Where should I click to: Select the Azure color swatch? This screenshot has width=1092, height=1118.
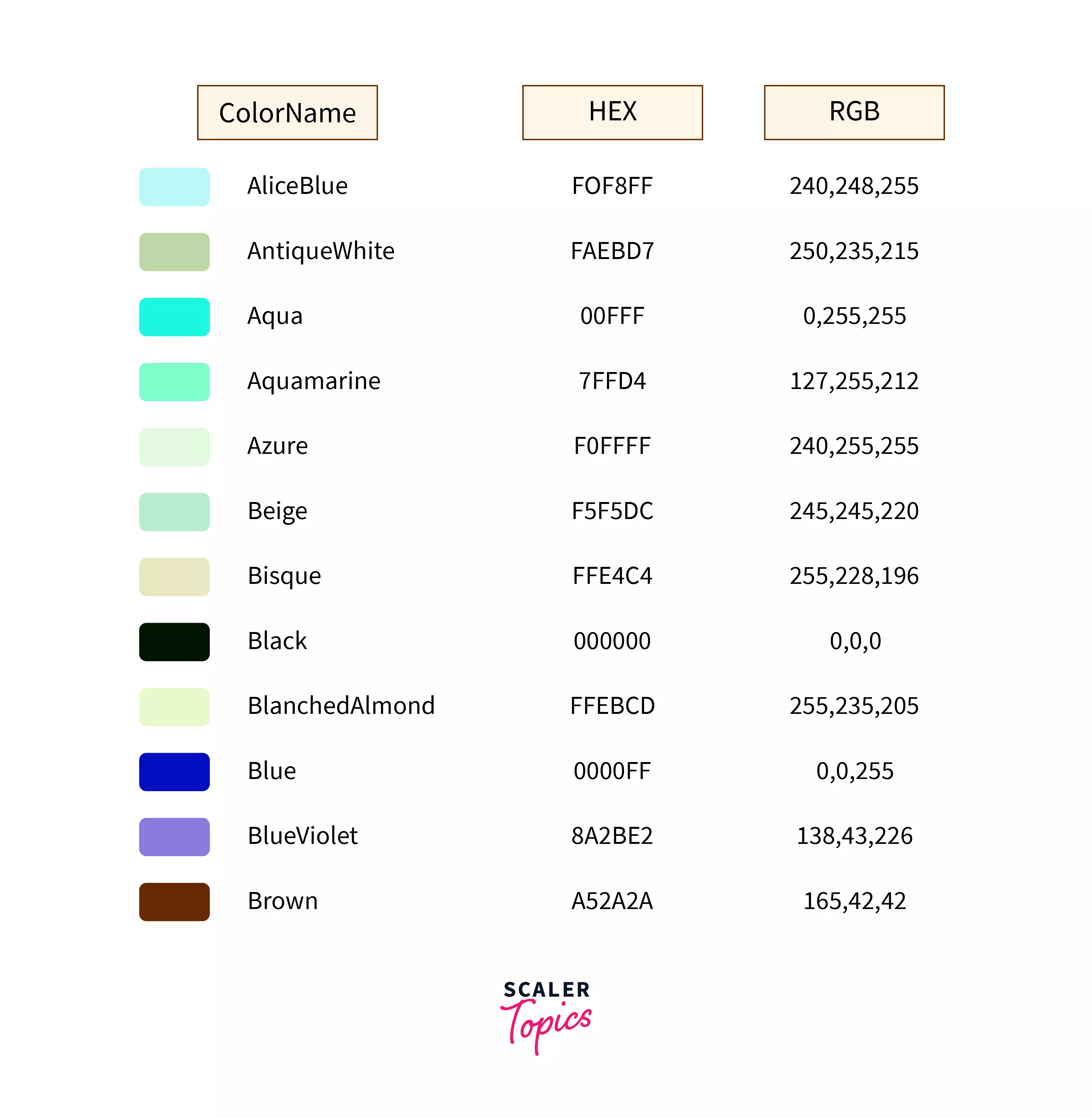[x=174, y=446]
